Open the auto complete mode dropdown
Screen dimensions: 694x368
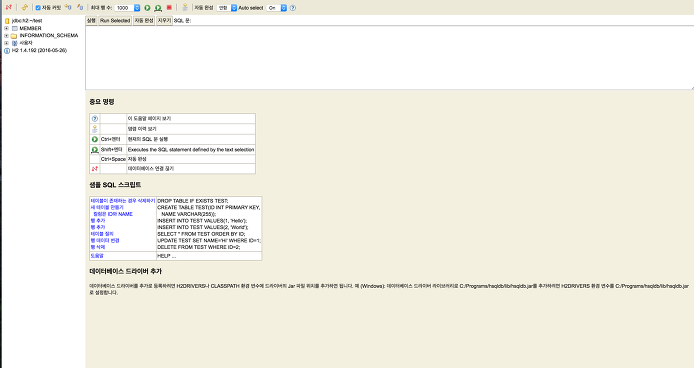coord(227,8)
